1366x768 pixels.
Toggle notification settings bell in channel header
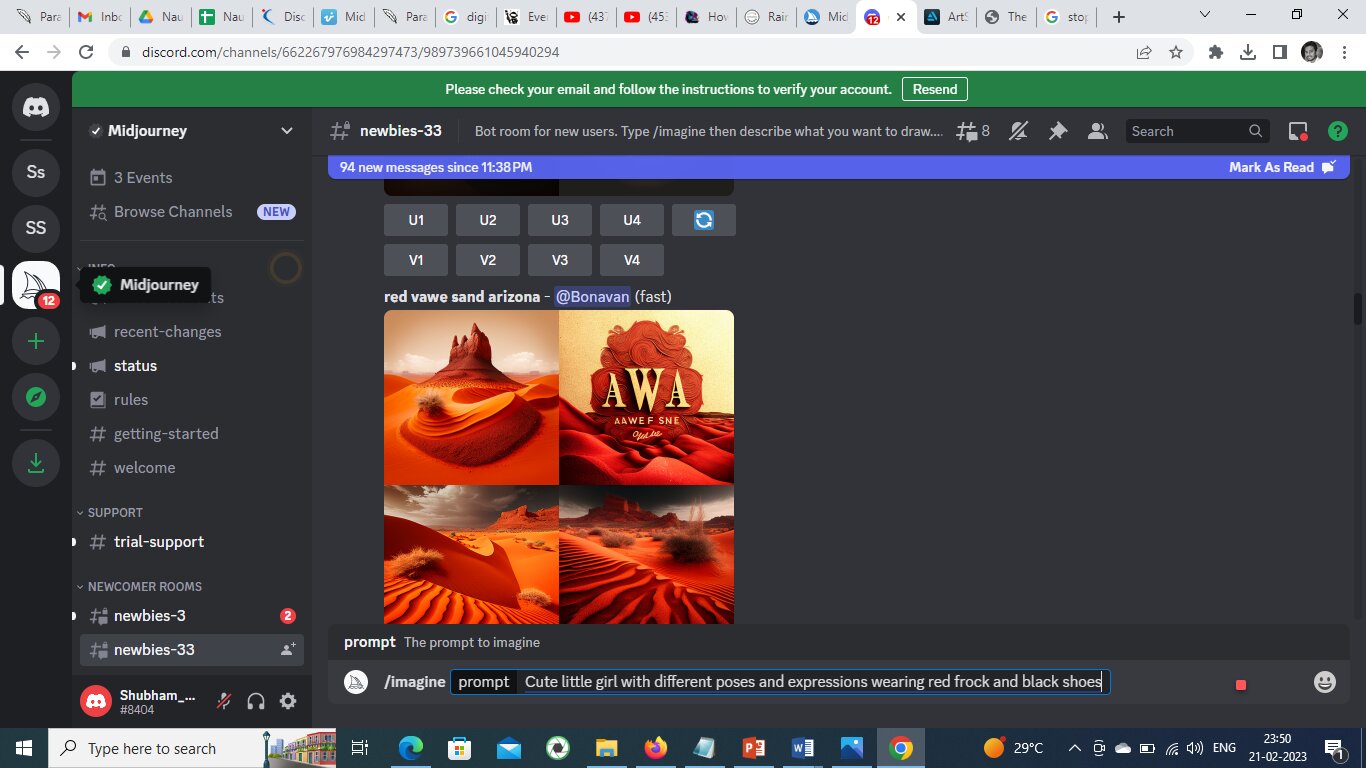[1018, 131]
